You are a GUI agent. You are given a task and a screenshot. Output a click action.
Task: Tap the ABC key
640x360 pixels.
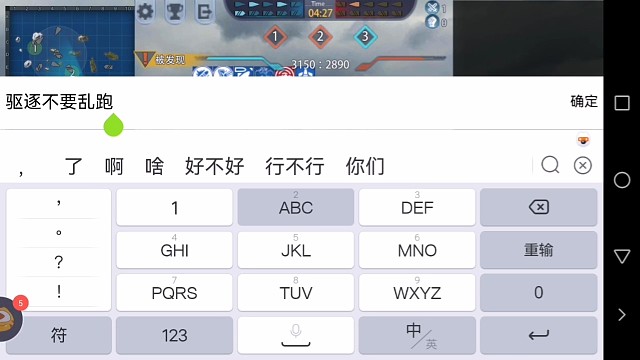tap(296, 207)
